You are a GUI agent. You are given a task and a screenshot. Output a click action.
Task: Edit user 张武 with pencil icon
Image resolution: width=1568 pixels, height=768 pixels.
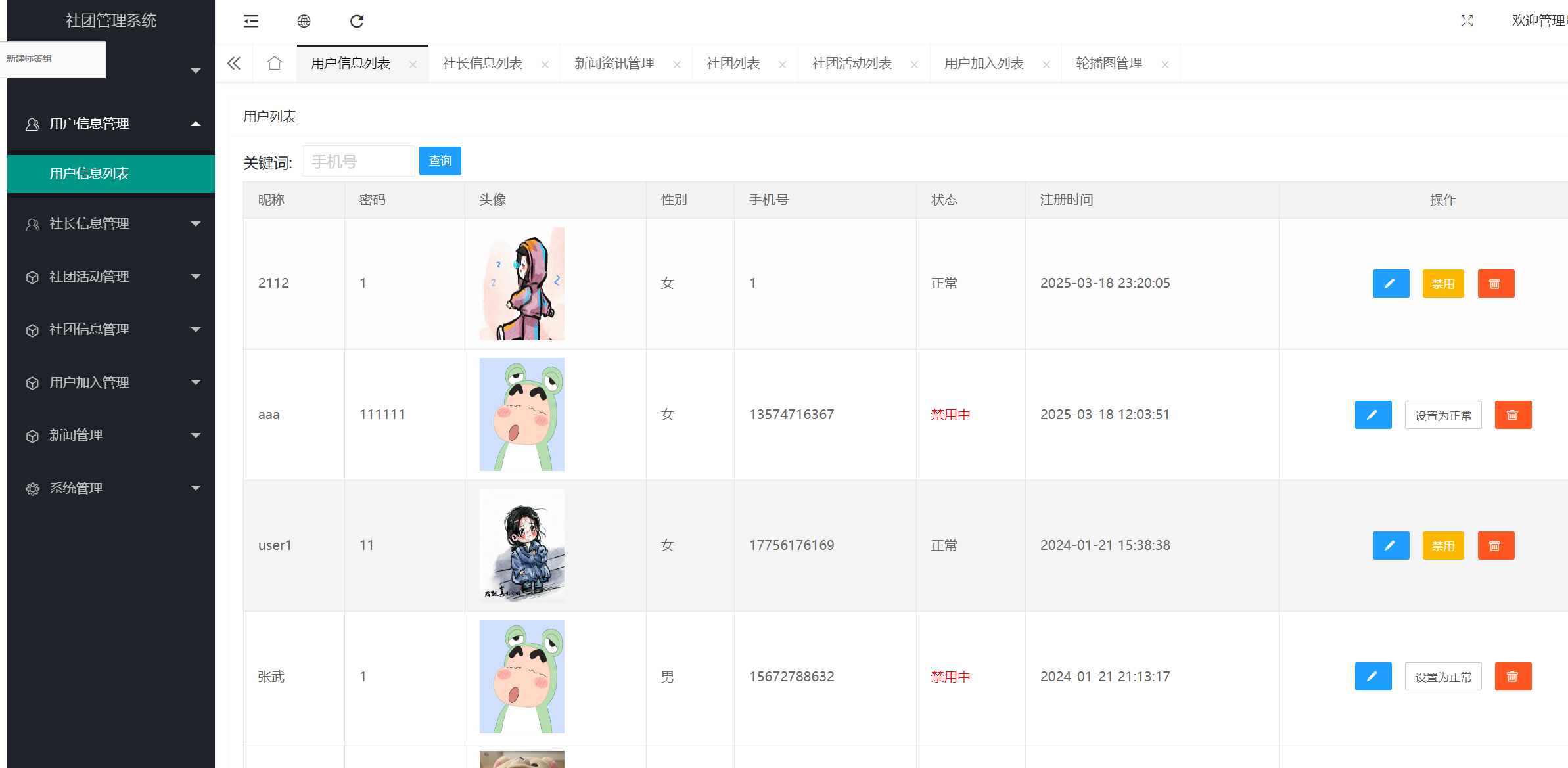[x=1373, y=677]
